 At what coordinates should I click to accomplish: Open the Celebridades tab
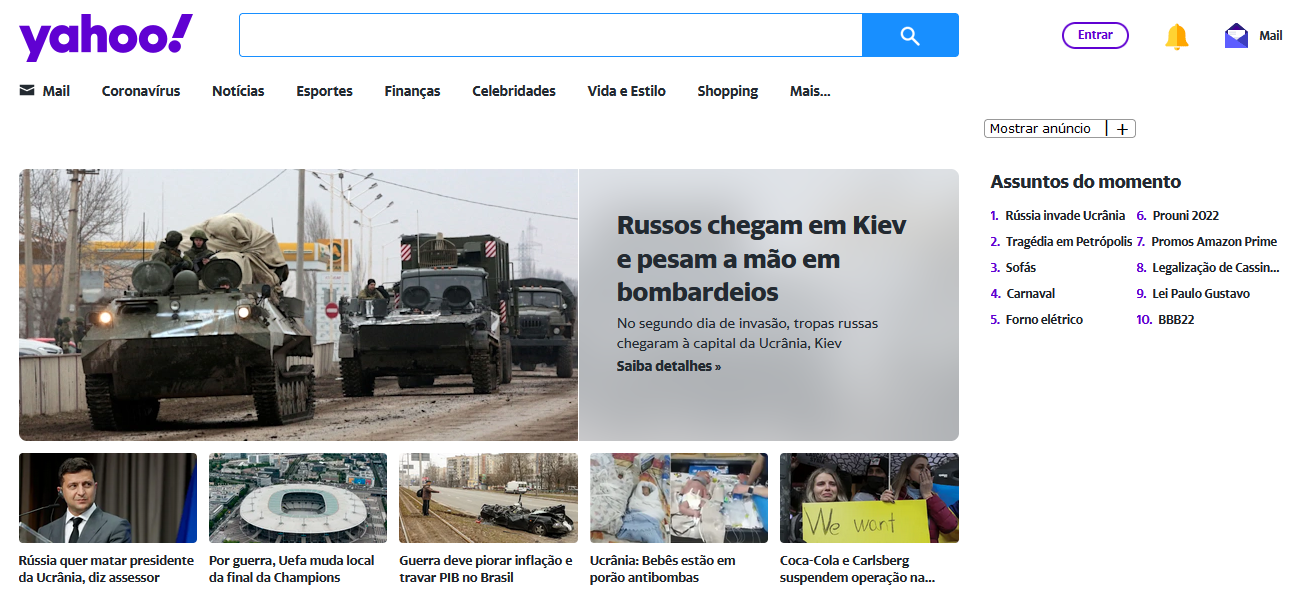coord(514,91)
